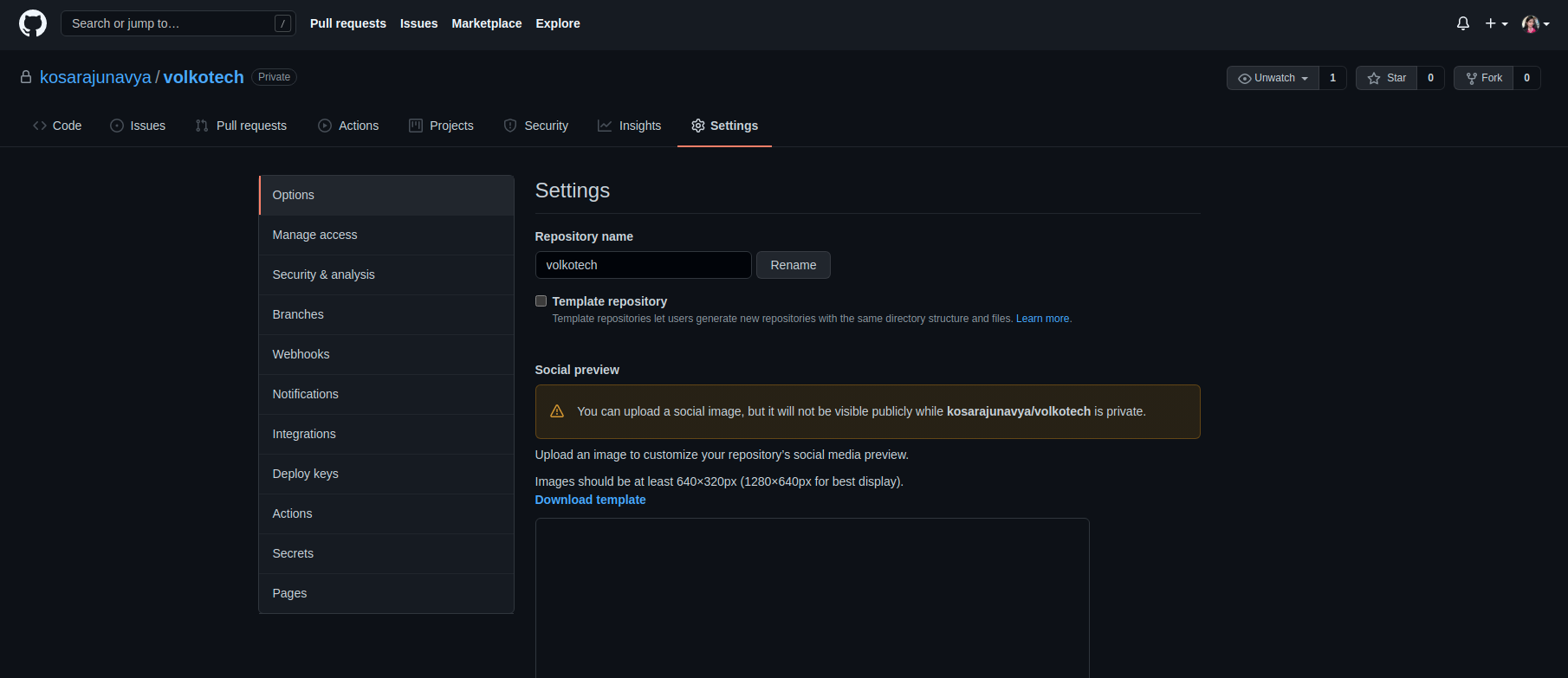Open the GitHub home logo
Viewport: 1568px width, 678px height.
[x=33, y=23]
